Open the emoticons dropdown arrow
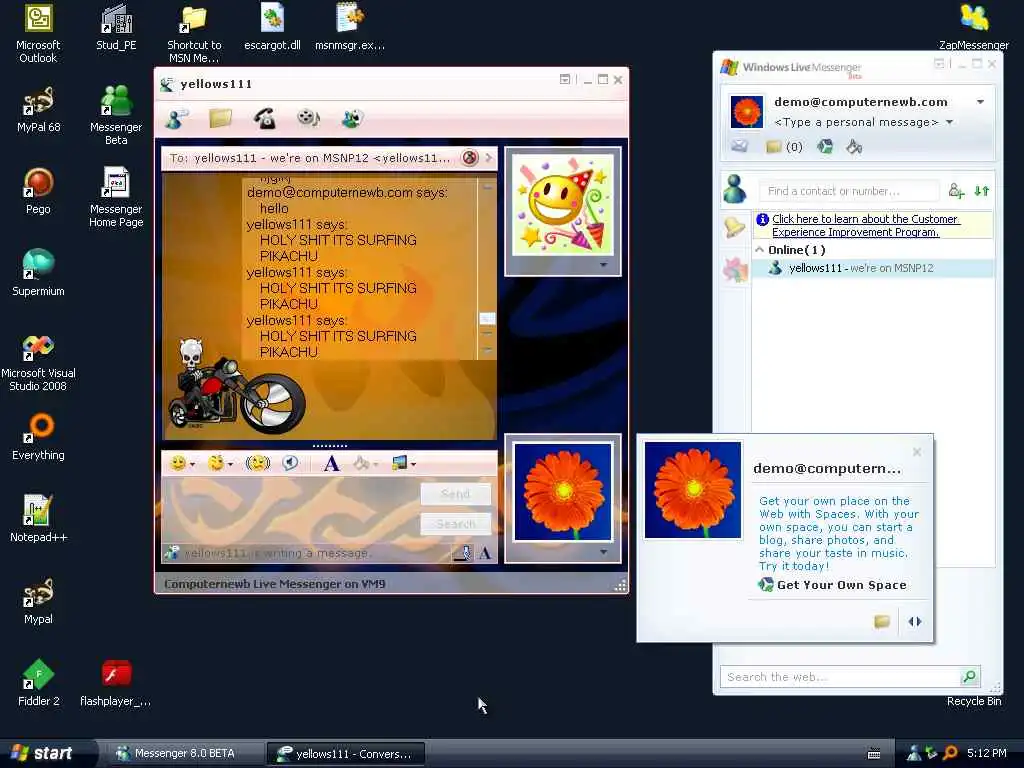This screenshot has width=1024, height=768. click(192, 464)
